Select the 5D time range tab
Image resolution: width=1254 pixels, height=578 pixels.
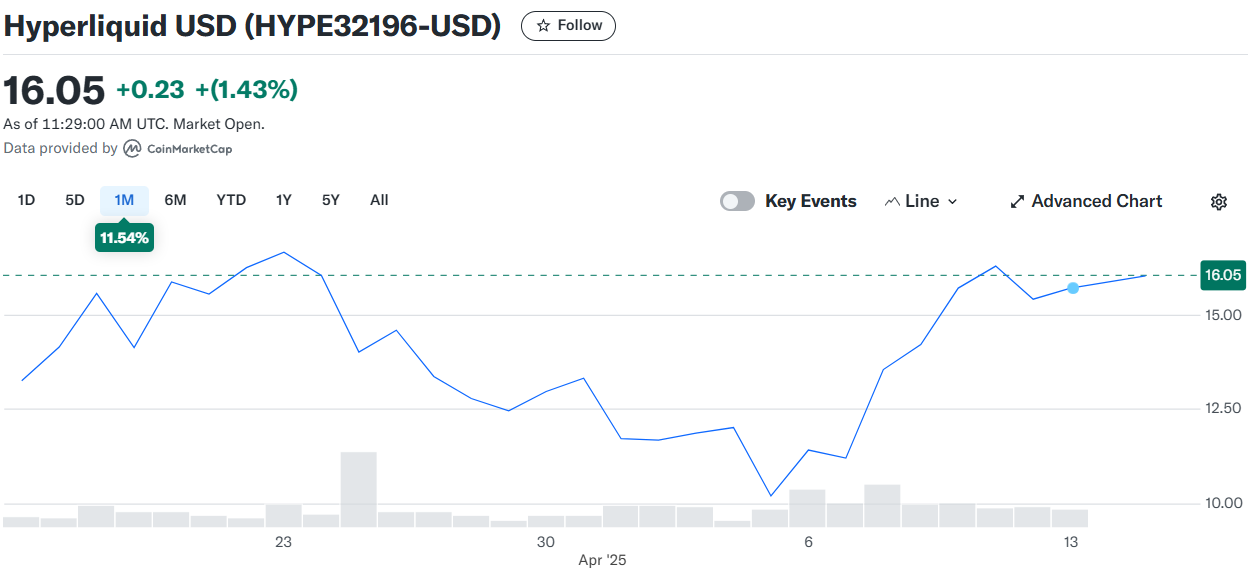pos(75,200)
